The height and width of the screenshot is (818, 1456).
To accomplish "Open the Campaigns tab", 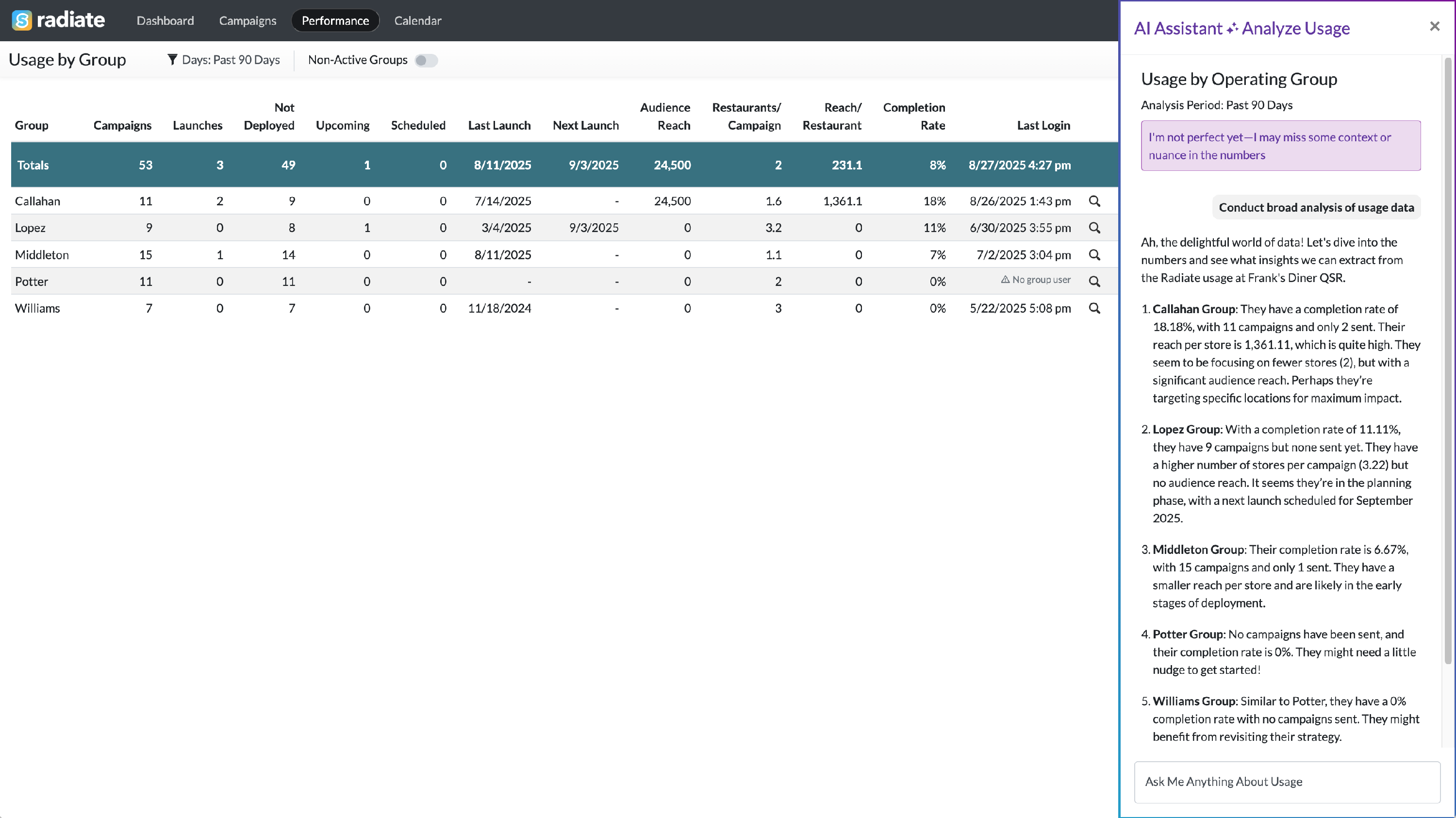I will coord(248,21).
